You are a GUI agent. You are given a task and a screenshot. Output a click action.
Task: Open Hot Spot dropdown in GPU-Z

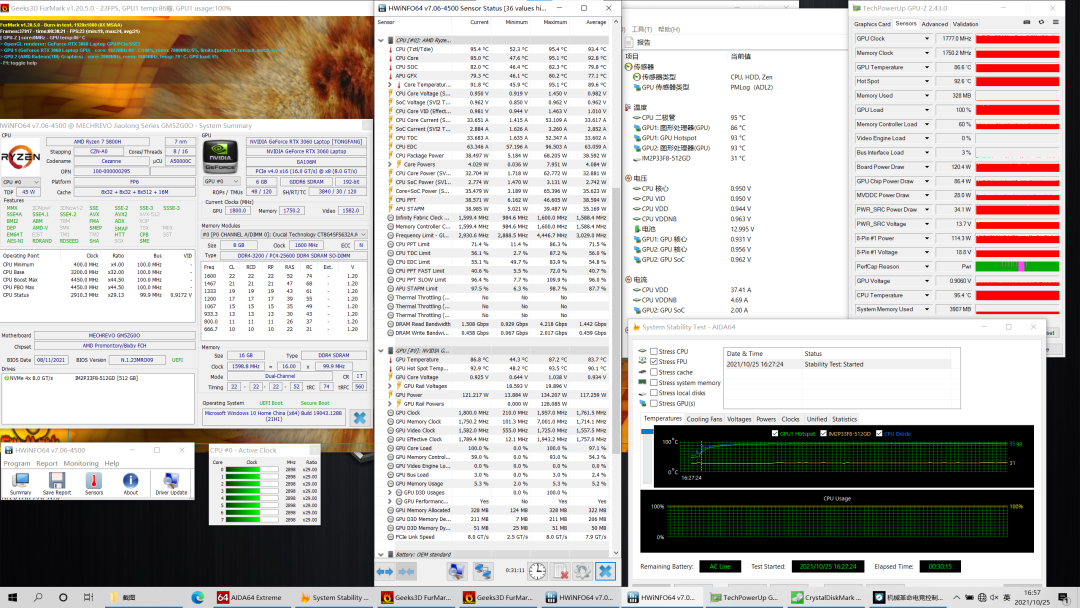point(926,81)
